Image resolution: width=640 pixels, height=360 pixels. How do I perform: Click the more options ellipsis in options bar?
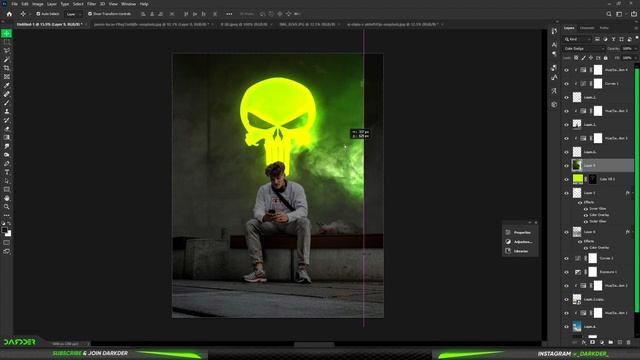coord(229,14)
